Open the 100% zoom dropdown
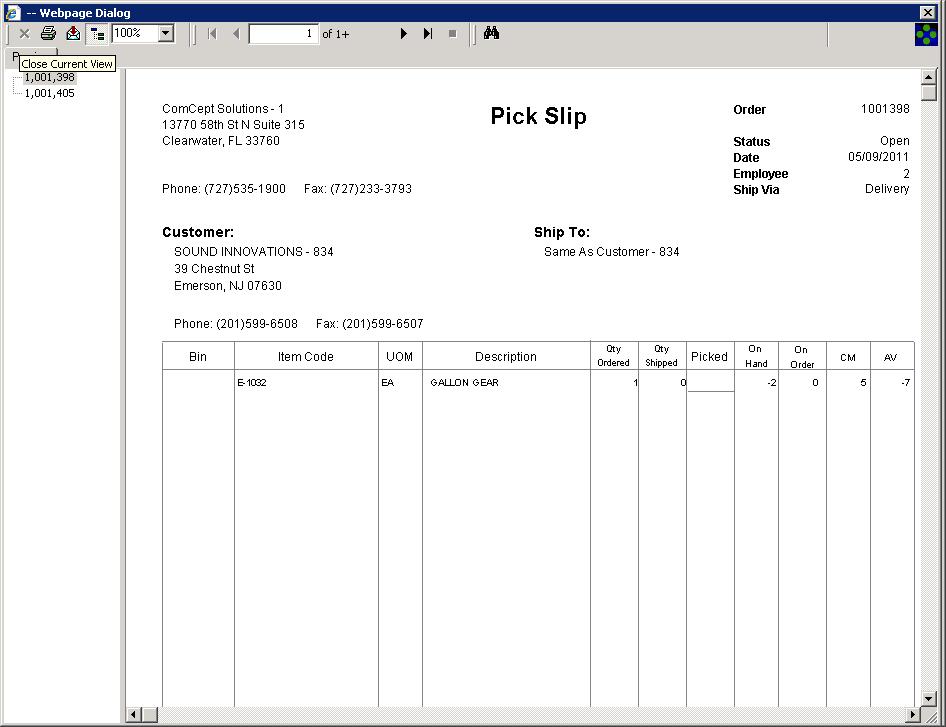 (166, 34)
